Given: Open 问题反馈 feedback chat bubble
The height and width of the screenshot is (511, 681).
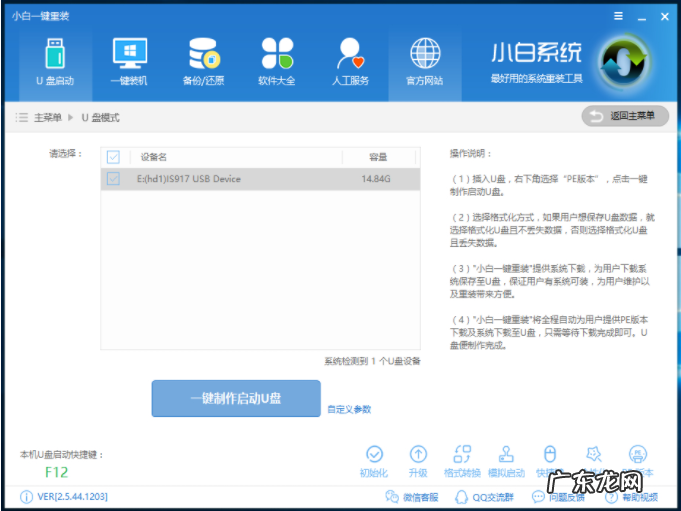Looking at the screenshot, I should (x=558, y=497).
